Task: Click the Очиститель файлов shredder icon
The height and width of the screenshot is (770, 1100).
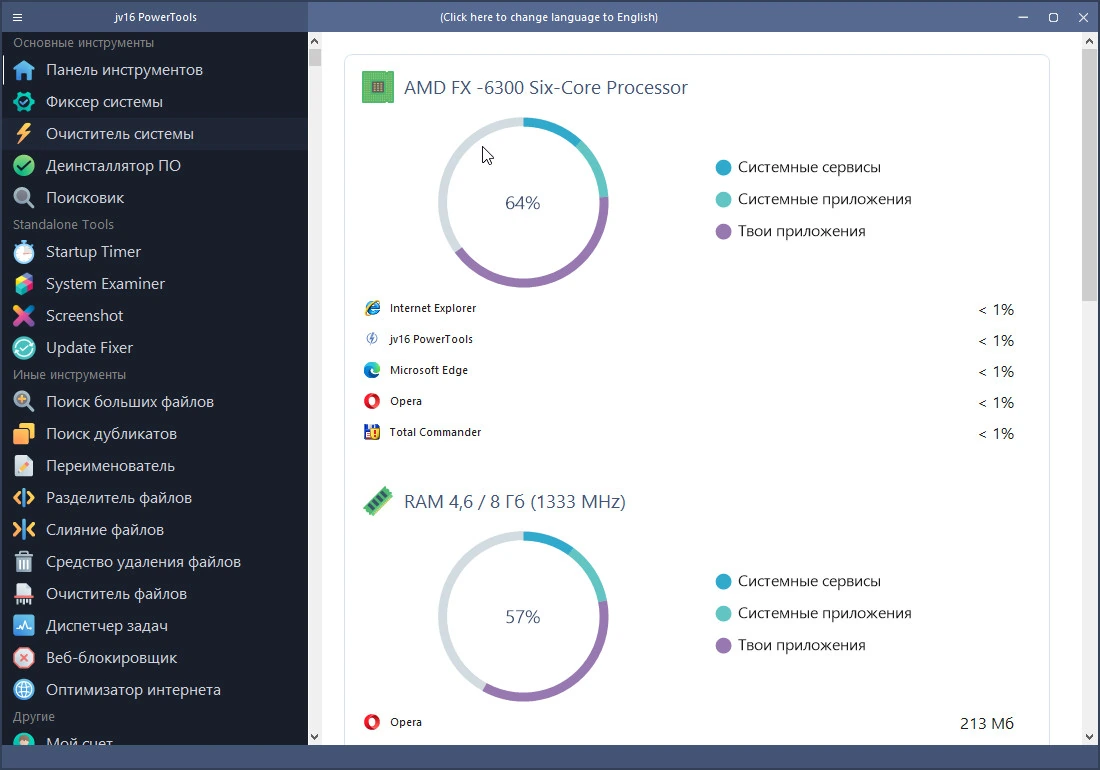Action: click(x=24, y=594)
